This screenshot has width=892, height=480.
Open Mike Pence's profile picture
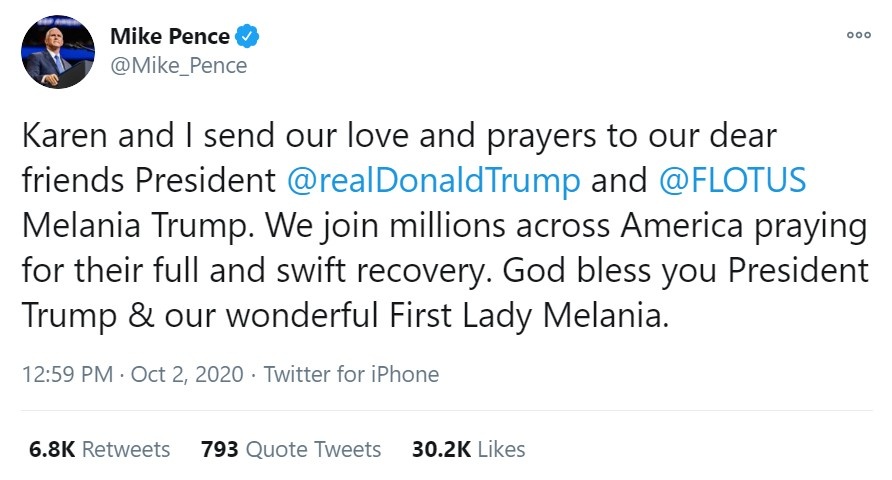57,52
